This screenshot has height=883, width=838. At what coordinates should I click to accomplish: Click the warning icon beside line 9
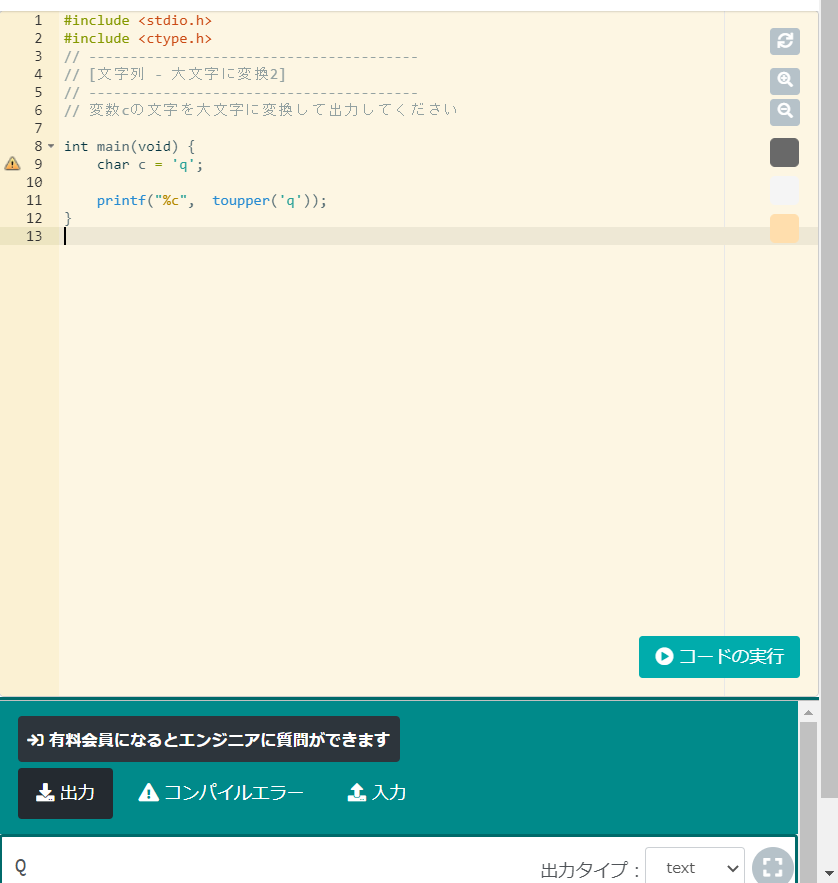point(12,163)
